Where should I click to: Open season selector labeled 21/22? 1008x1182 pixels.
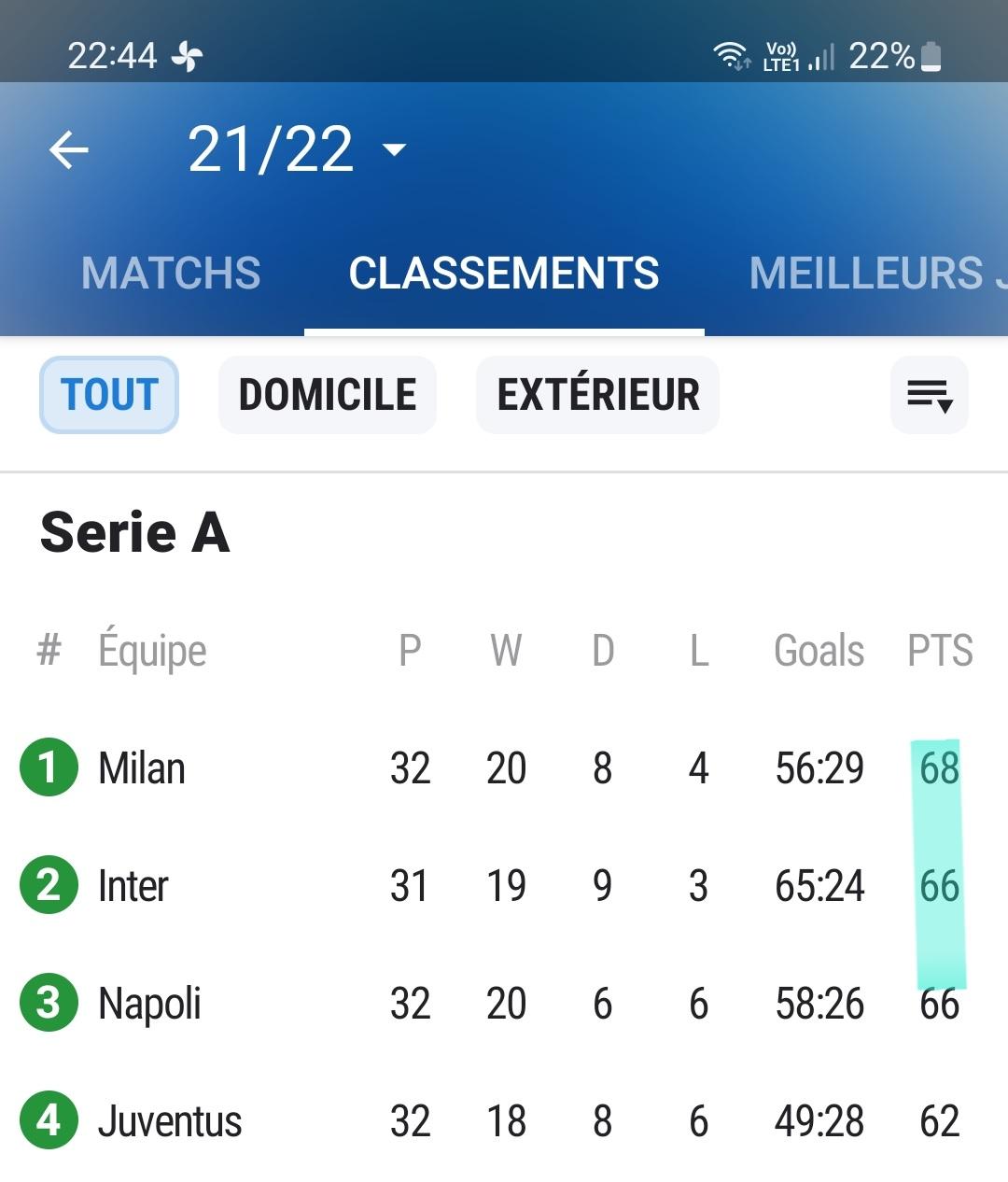[x=271, y=149]
